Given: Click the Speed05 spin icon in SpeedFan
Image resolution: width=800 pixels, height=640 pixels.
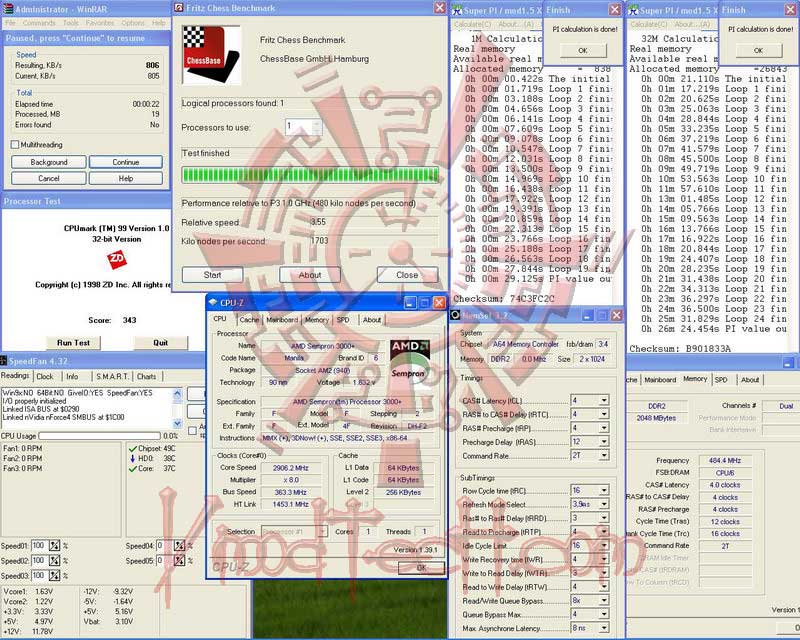Looking at the screenshot, I should tap(180, 560).
